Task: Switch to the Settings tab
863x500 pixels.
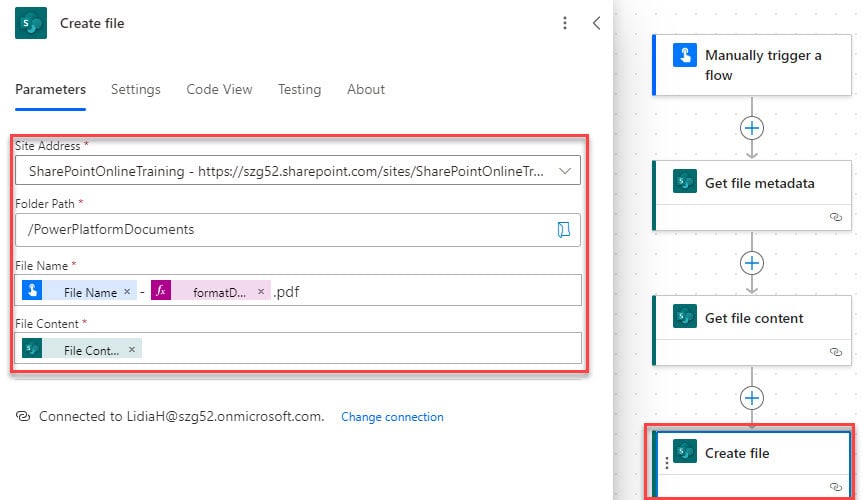Action: (136, 90)
